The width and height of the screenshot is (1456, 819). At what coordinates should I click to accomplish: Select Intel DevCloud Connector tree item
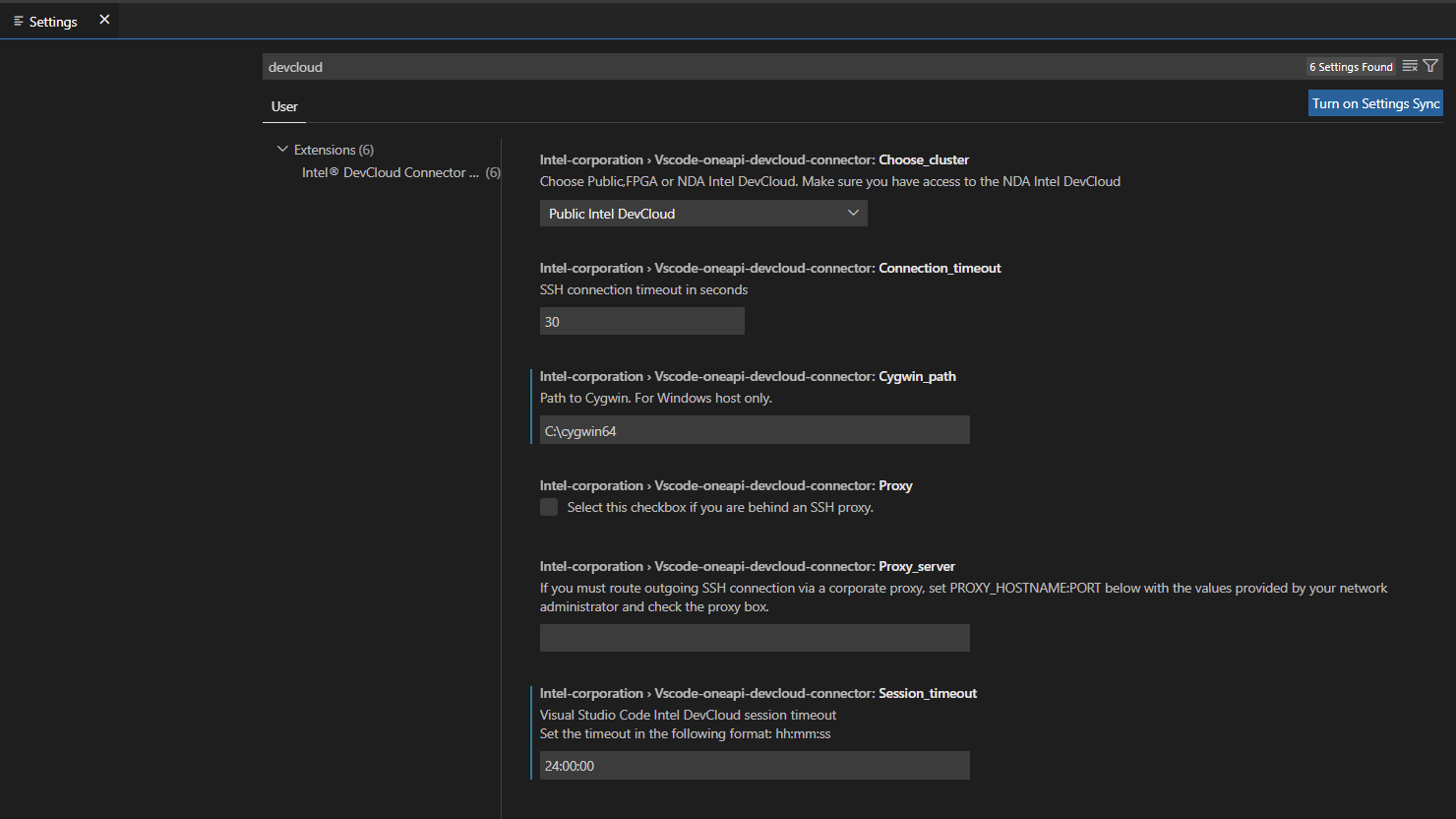point(391,172)
